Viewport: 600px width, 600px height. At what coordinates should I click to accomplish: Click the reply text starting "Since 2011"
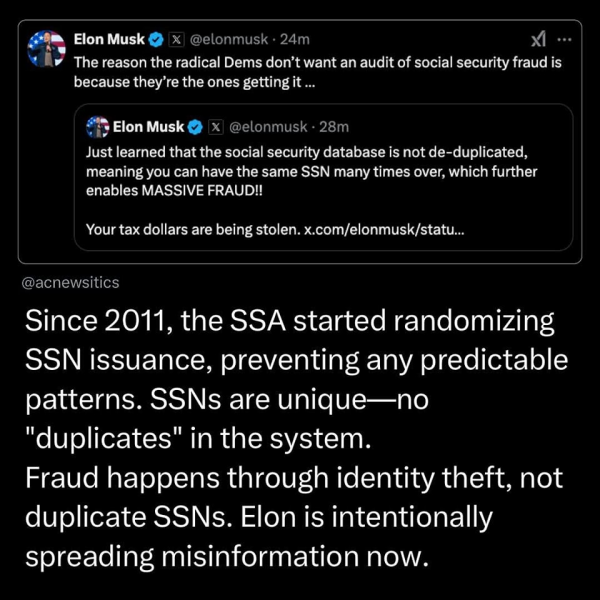click(297, 439)
